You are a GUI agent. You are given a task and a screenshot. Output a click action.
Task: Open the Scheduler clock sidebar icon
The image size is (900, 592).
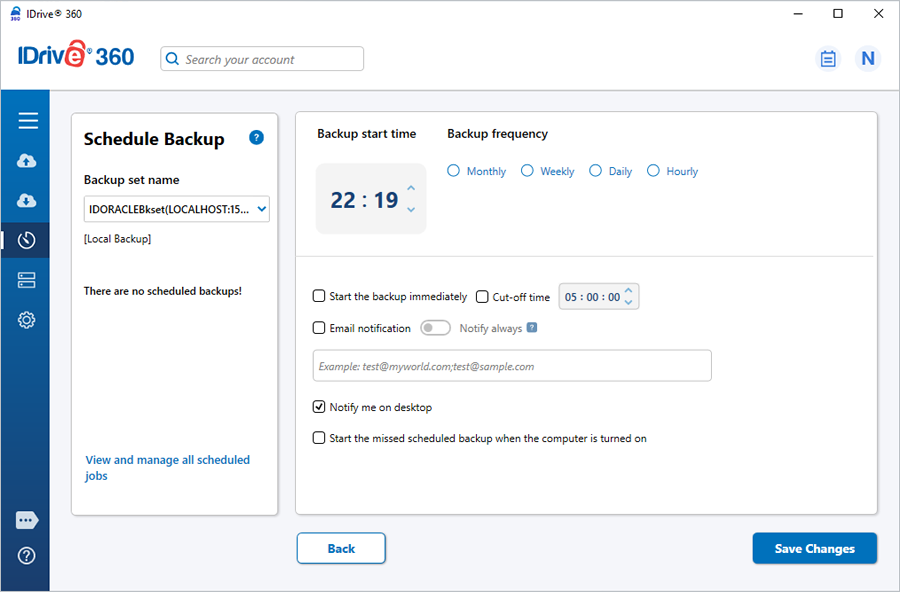27,240
